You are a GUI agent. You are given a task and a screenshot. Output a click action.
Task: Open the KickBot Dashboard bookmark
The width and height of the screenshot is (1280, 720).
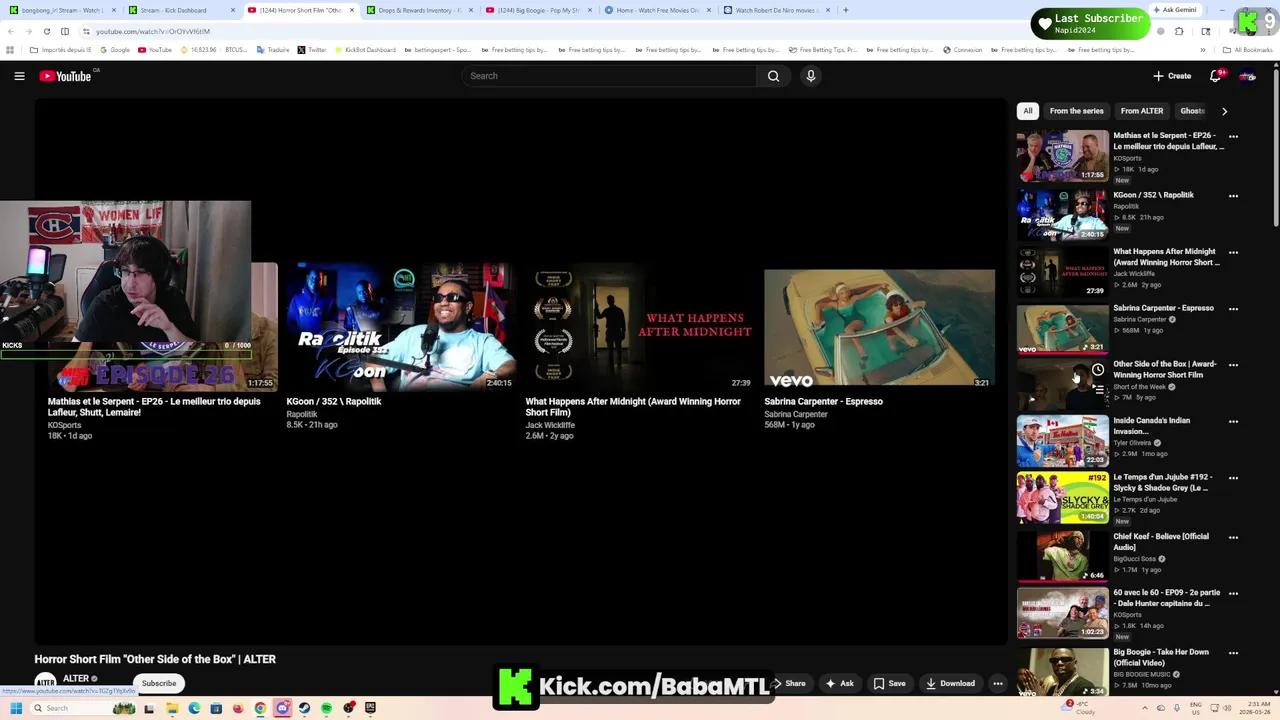(364, 50)
